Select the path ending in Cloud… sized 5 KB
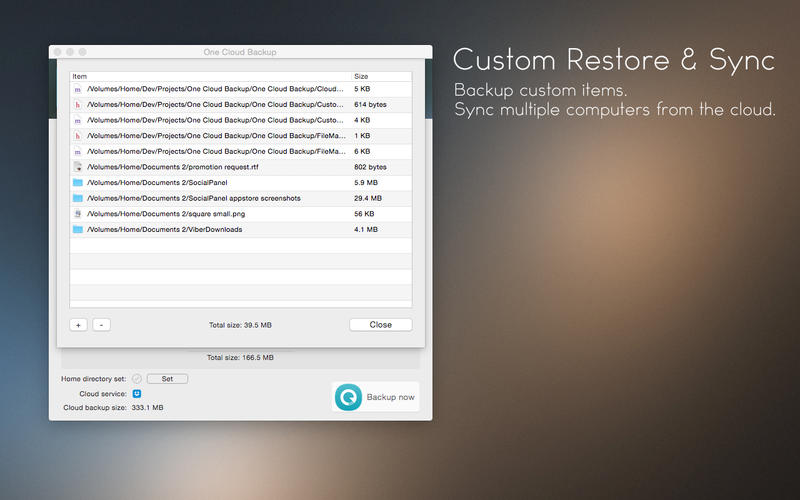 [215, 89]
